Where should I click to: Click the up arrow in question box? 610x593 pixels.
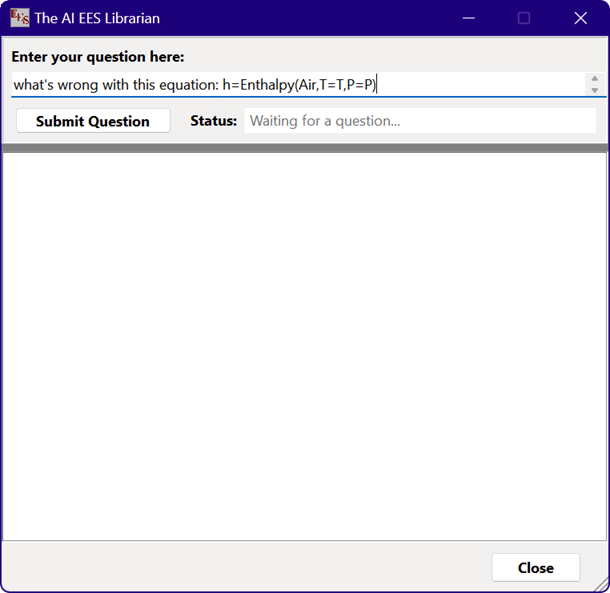coord(595,79)
